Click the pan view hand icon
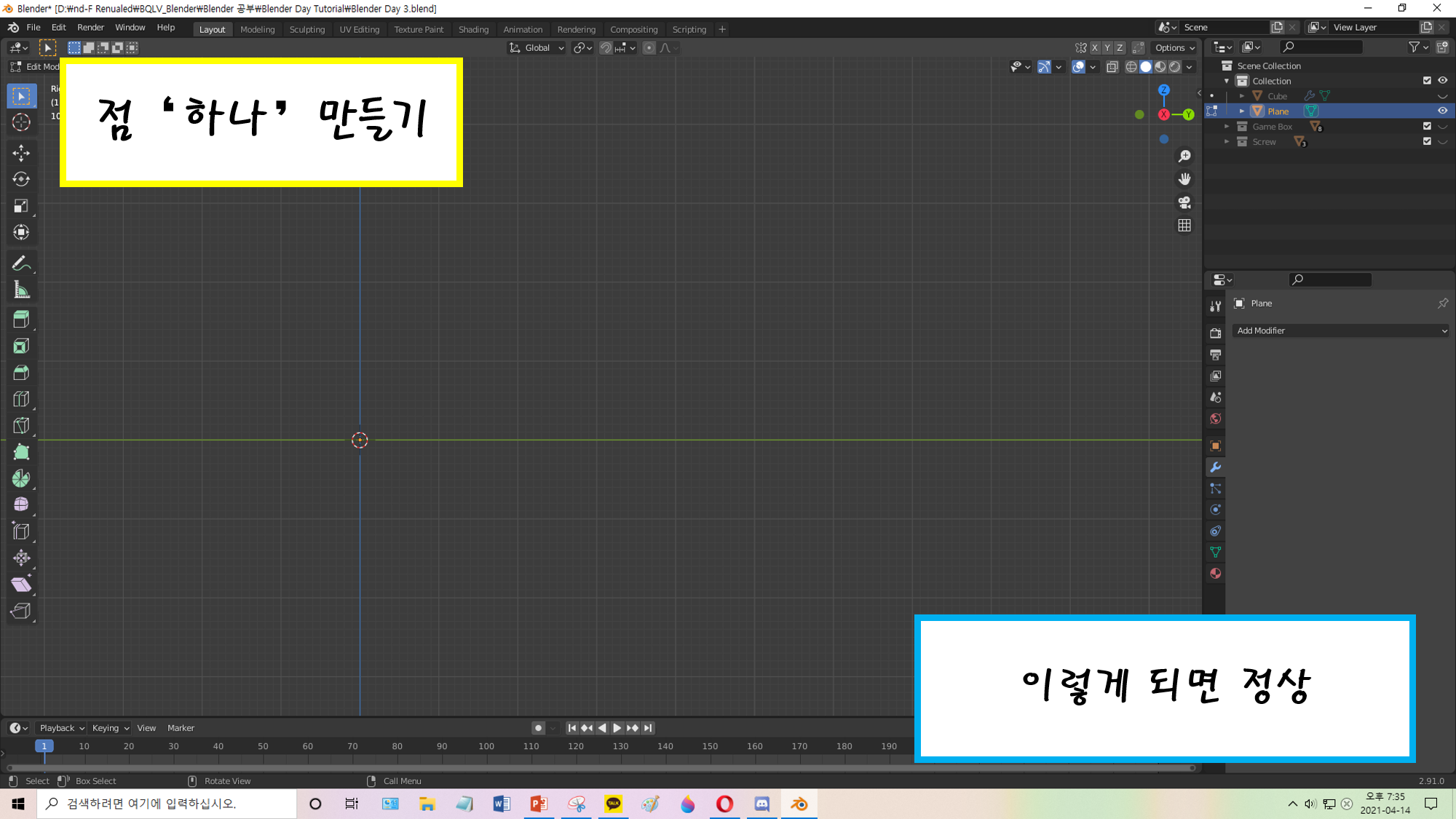 point(1184,179)
